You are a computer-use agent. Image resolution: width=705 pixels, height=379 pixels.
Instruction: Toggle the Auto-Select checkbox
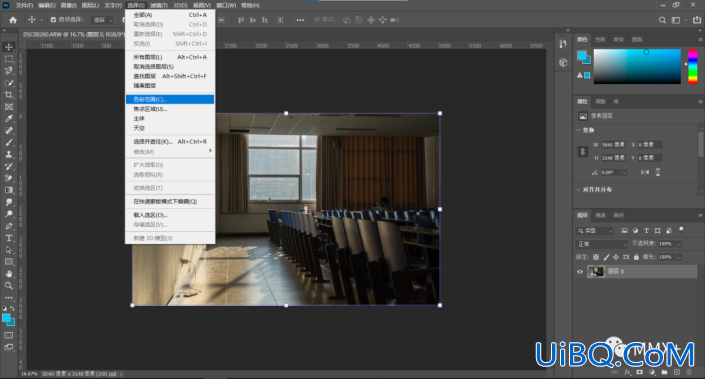coord(54,20)
